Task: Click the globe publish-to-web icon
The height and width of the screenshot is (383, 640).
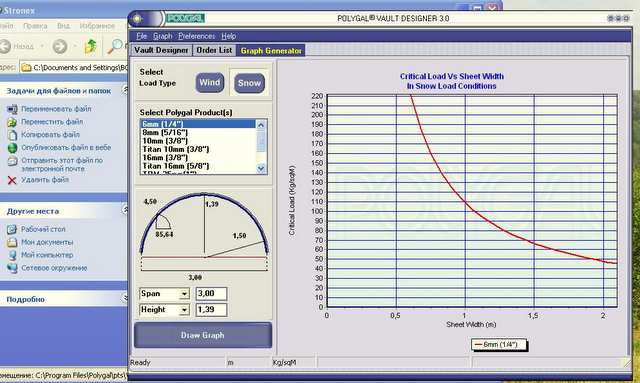Action: click(x=12, y=148)
